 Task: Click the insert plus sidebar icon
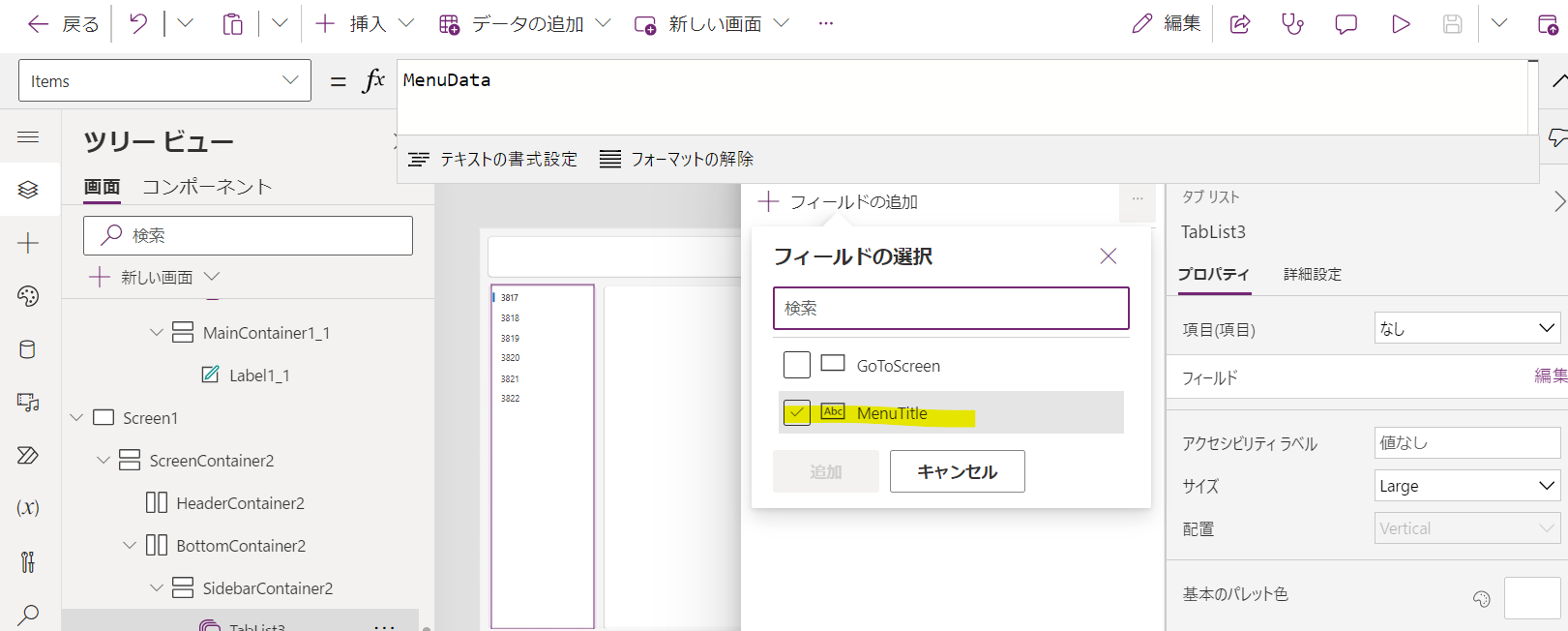[x=28, y=243]
